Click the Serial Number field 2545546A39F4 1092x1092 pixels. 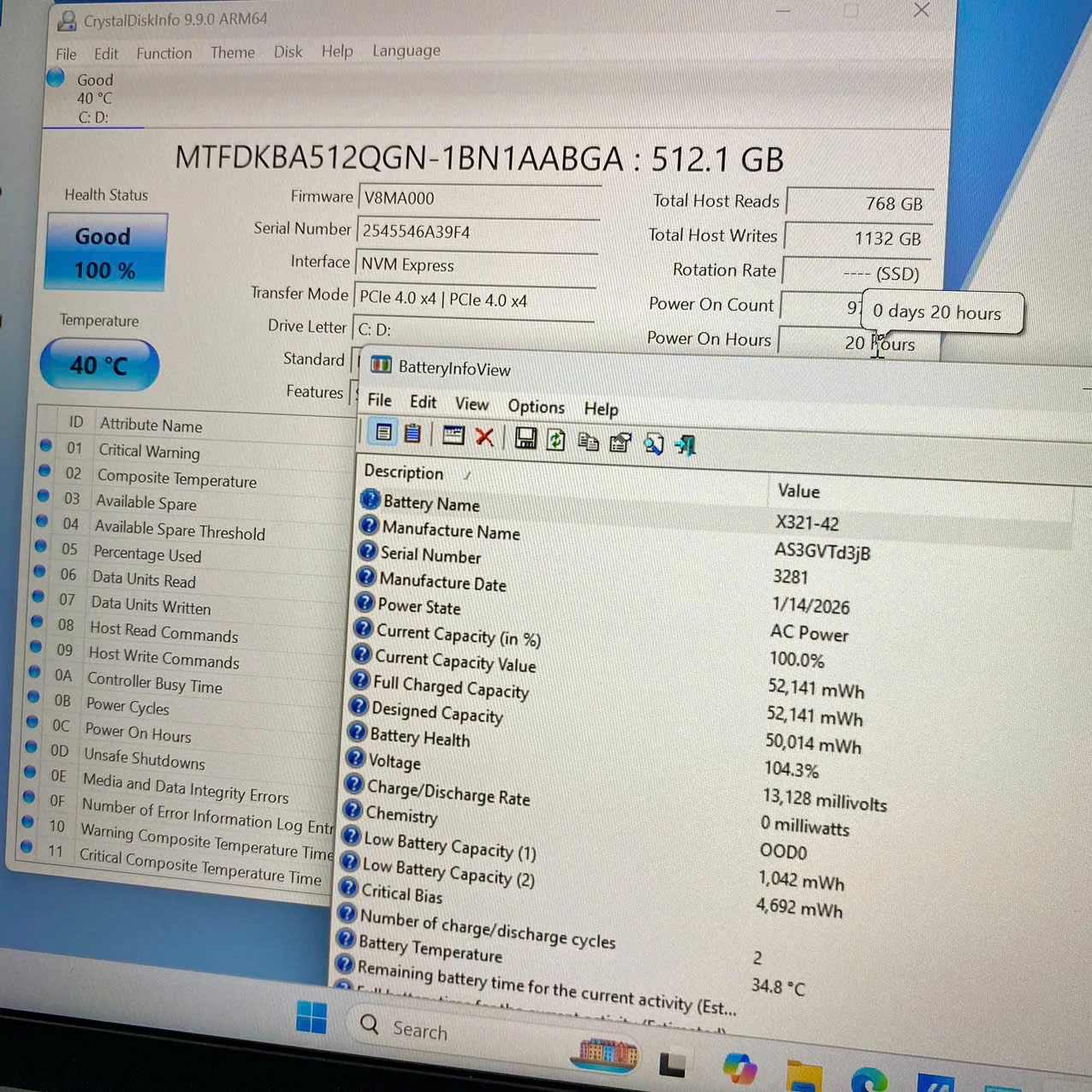point(478,232)
